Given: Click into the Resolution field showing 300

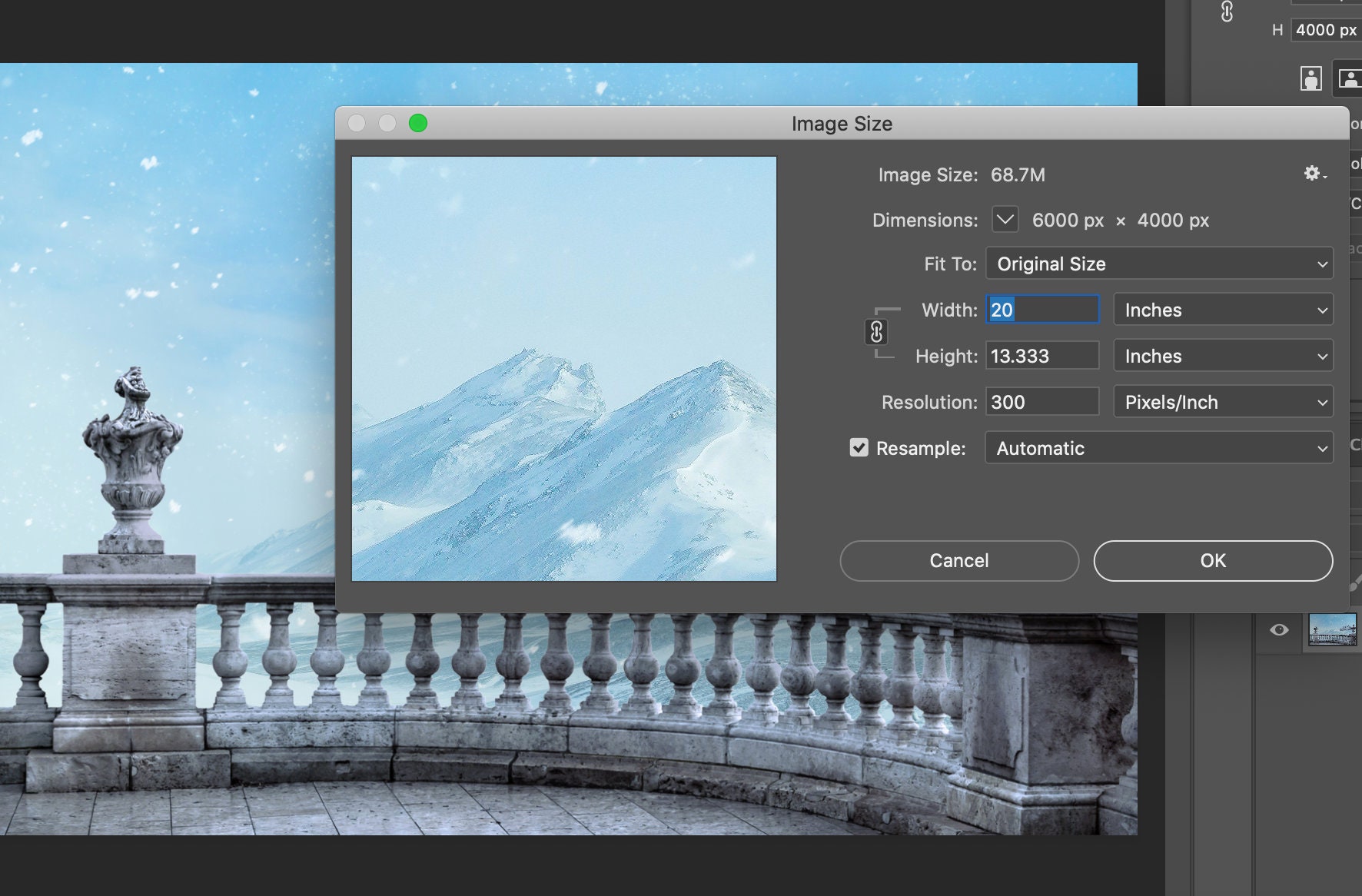Looking at the screenshot, I should point(1042,402).
